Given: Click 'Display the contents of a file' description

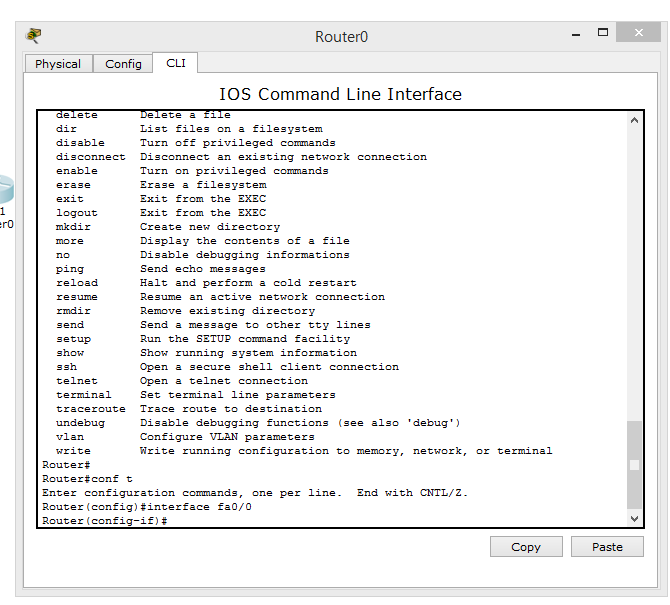Looking at the screenshot, I should 245,241.
